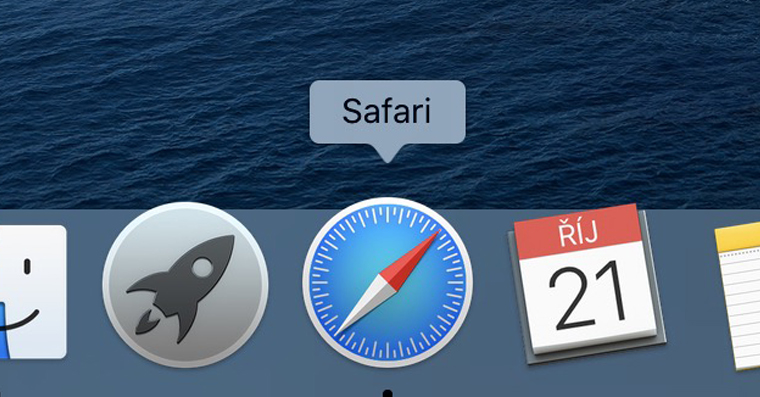Open the Finder smiley face icon

click(x=32, y=292)
